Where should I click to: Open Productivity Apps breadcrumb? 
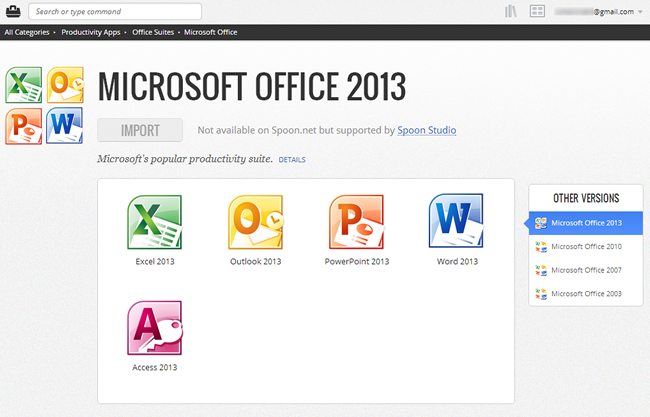(x=91, y=32)
